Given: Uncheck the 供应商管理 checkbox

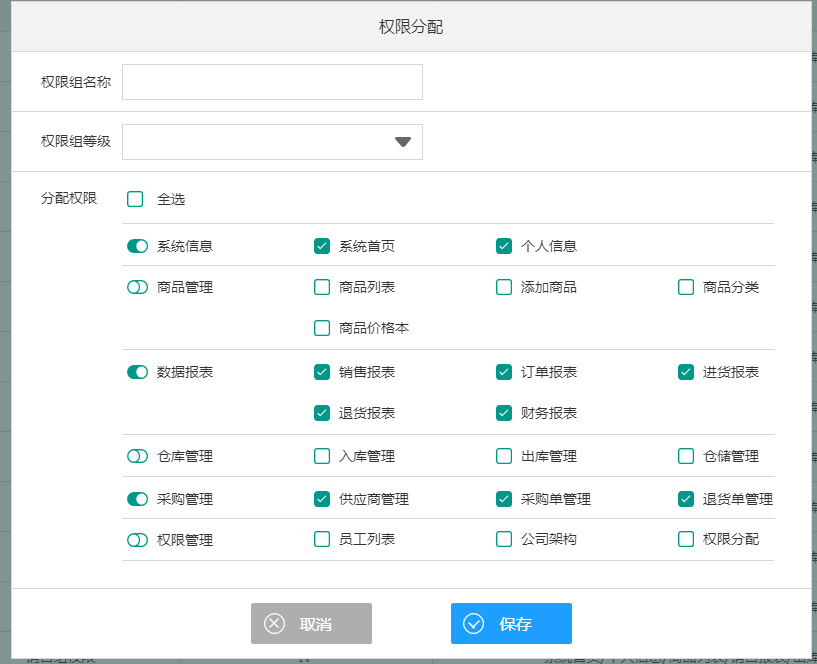Looking at the screenshot, I should pyautogui.click(x=322, y=499).
